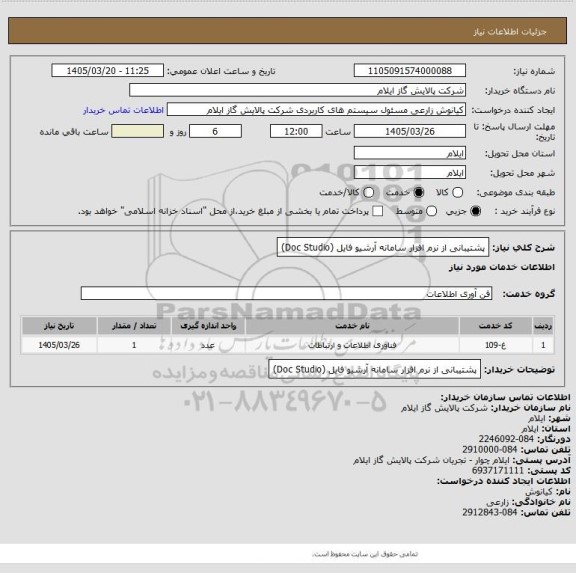576x573 pixels.
Task: Click the deadline time field 12:00
Action: point(296,131)
